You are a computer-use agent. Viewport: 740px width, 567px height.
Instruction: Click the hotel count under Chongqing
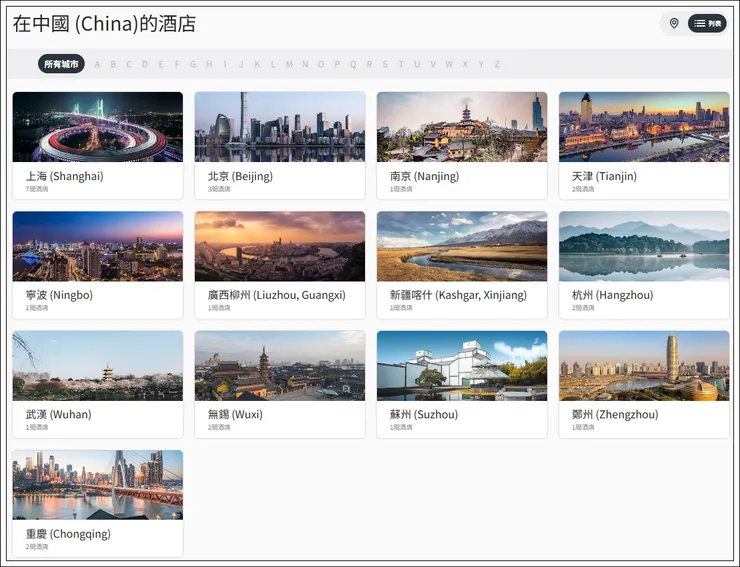(37, 547)
